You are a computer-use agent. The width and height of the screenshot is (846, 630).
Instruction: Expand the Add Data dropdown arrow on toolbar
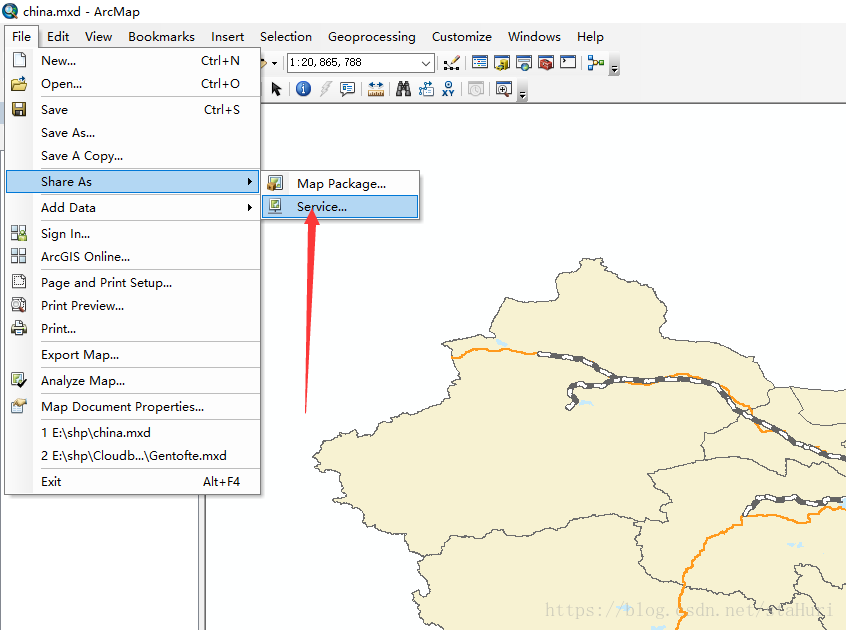coord(275,63)
